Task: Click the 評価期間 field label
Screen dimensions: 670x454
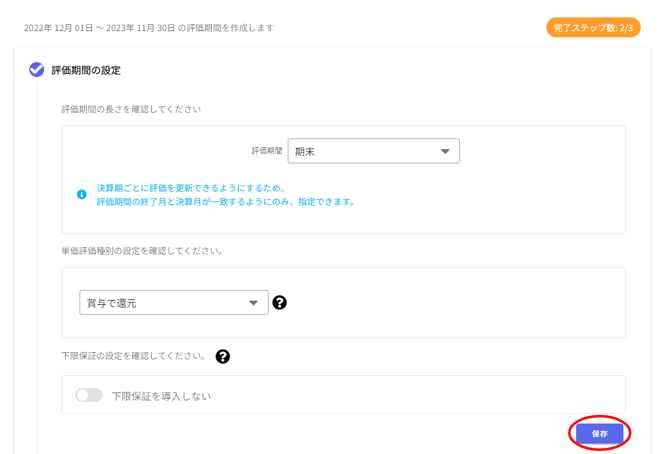Action: 267,150
